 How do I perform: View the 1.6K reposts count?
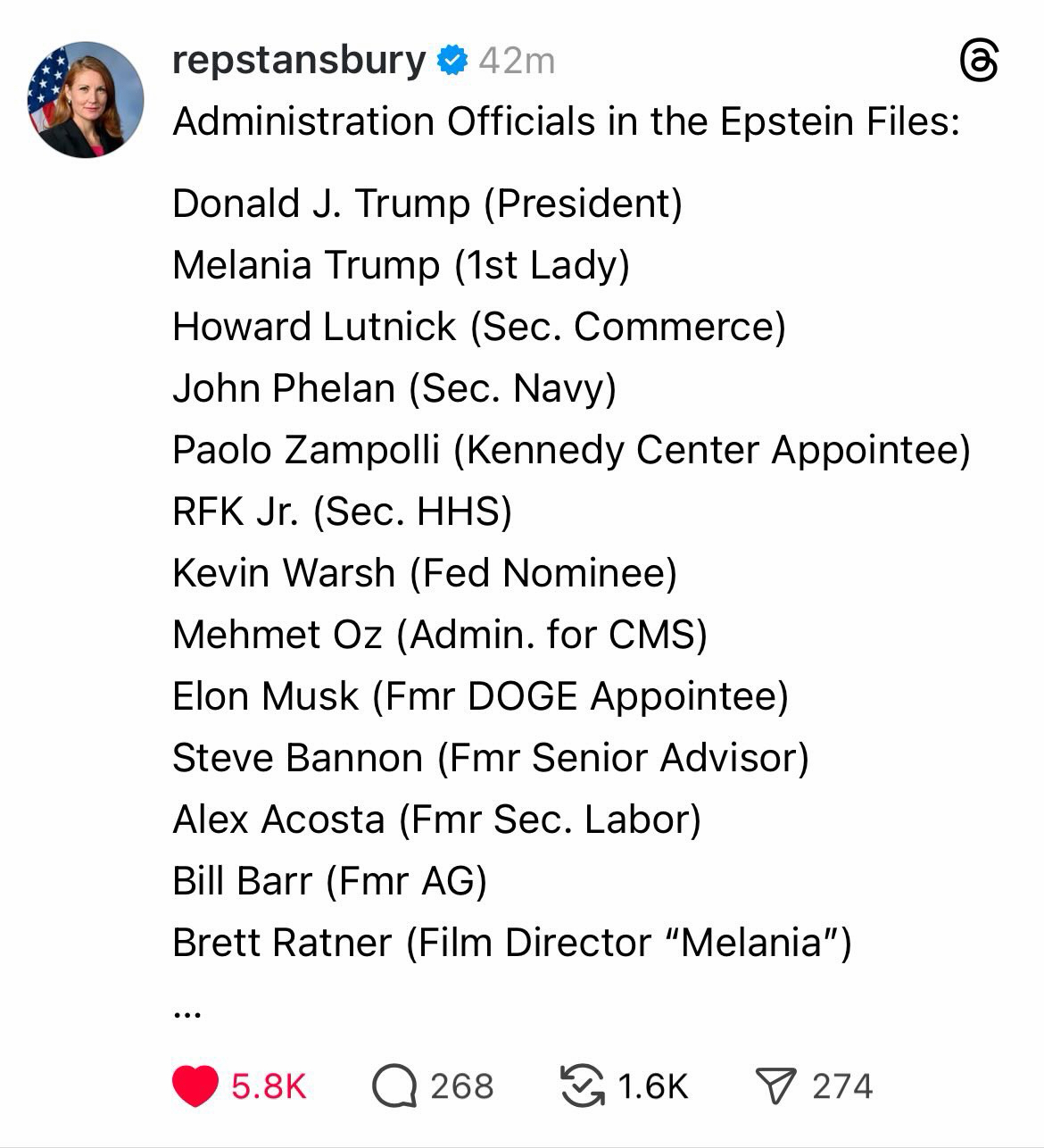click(x=652, y=1086)
